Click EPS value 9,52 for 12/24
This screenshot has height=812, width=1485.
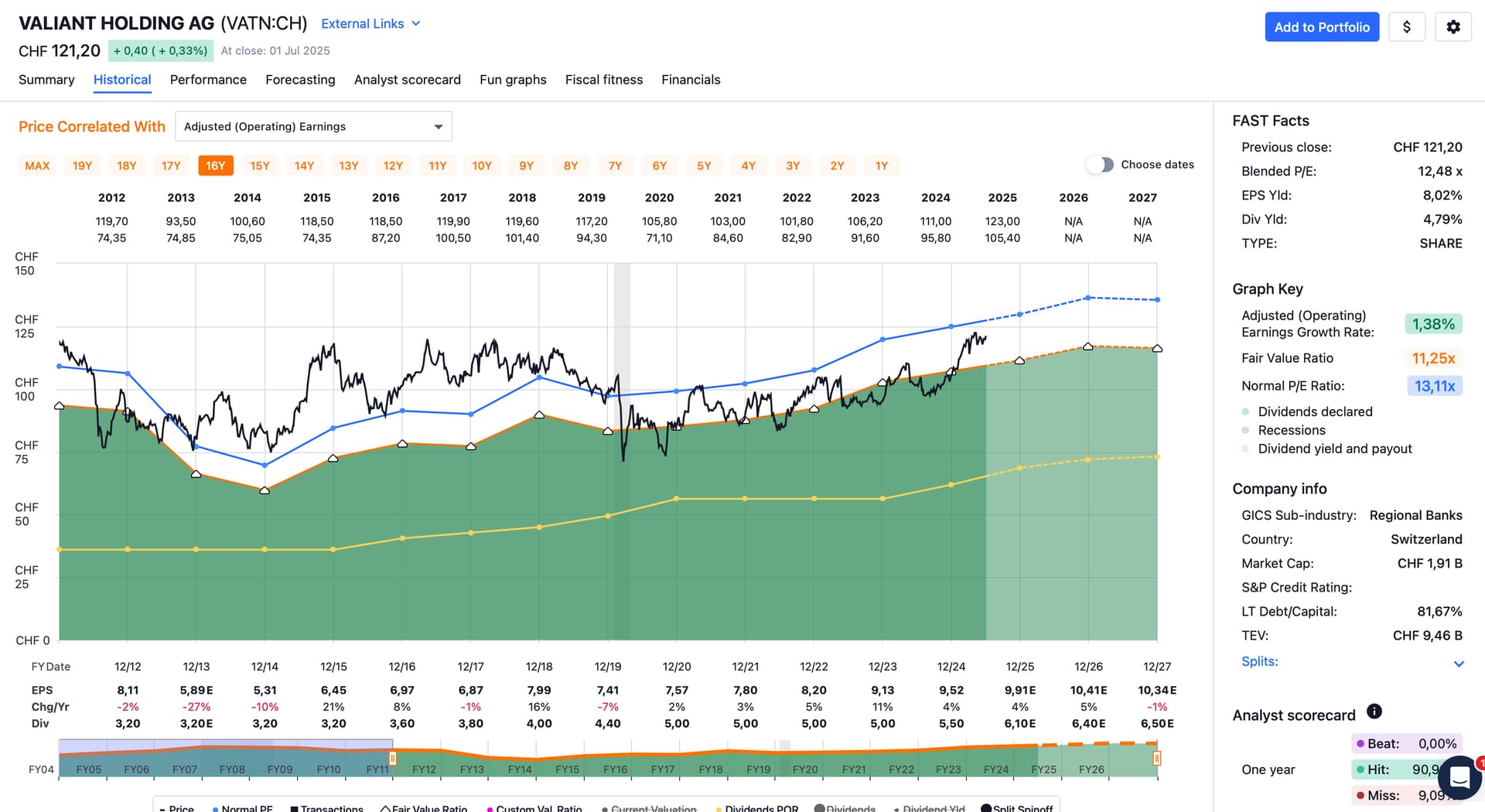point(951,691)
